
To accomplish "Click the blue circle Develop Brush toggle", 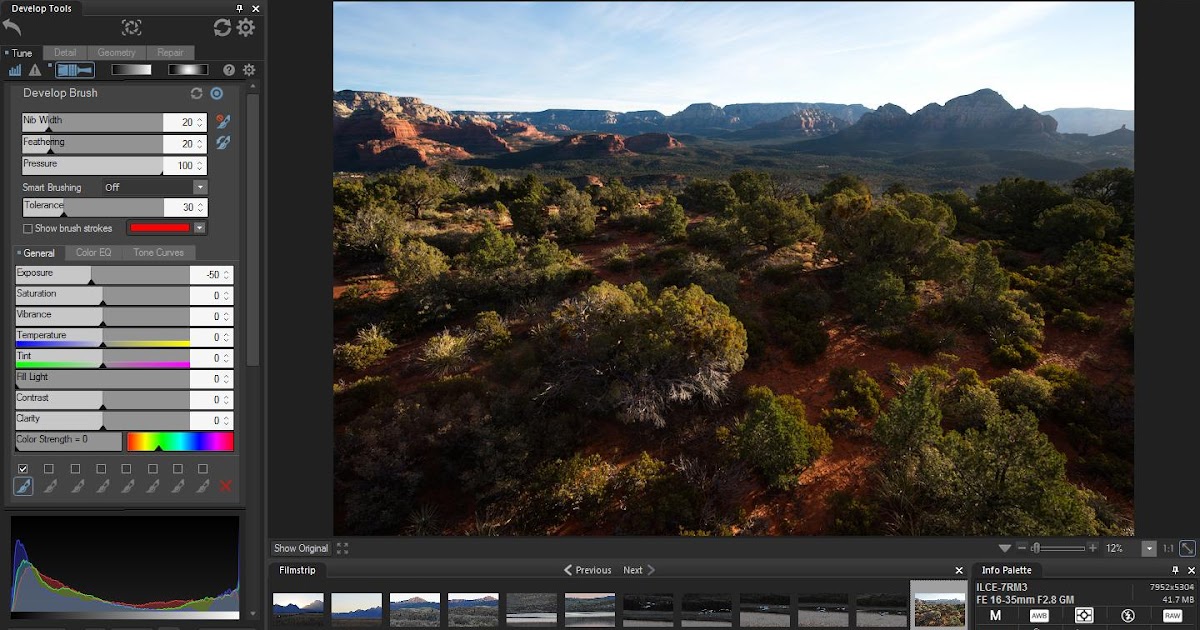I will [x=216, y=93].
